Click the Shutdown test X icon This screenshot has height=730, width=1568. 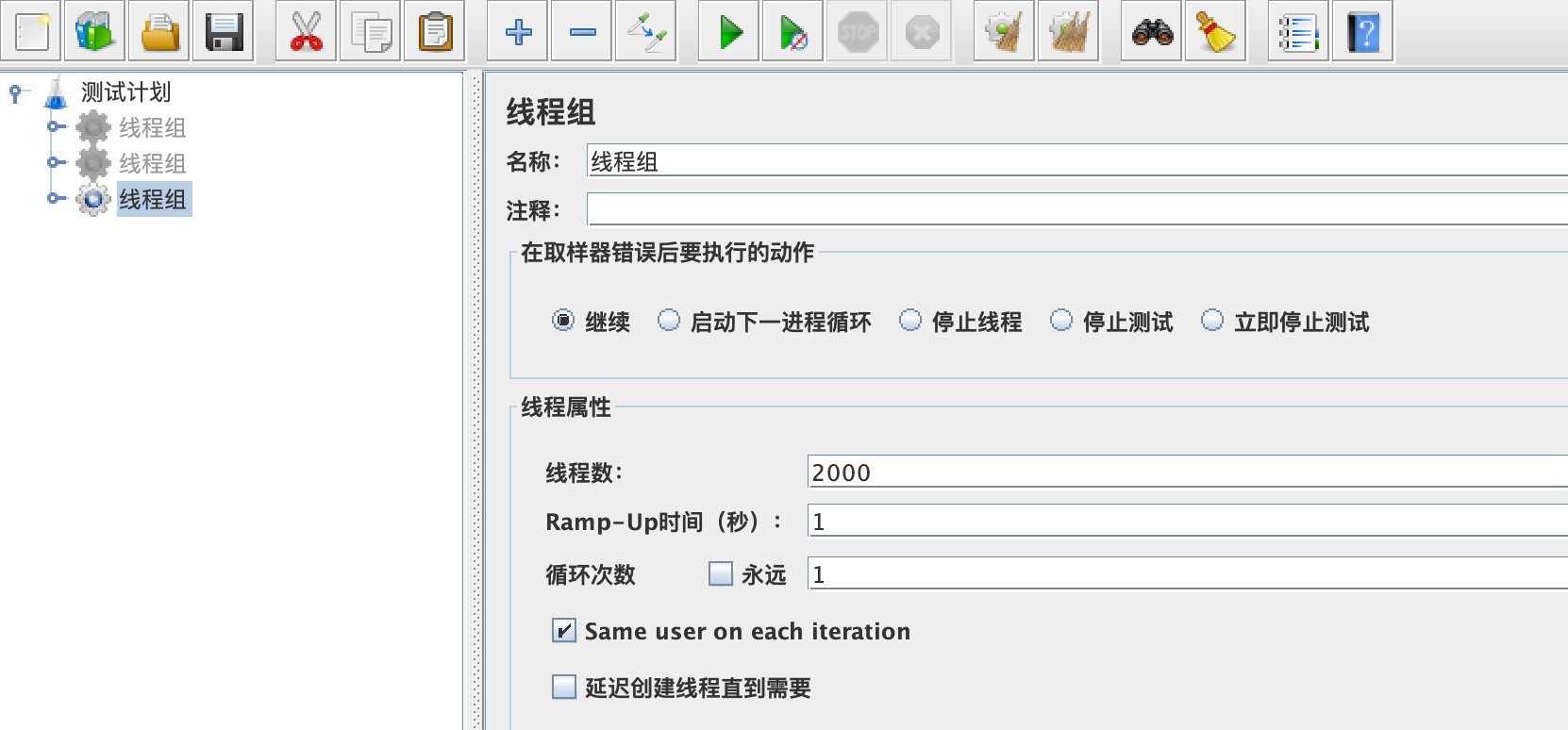[x=921, y=31]
